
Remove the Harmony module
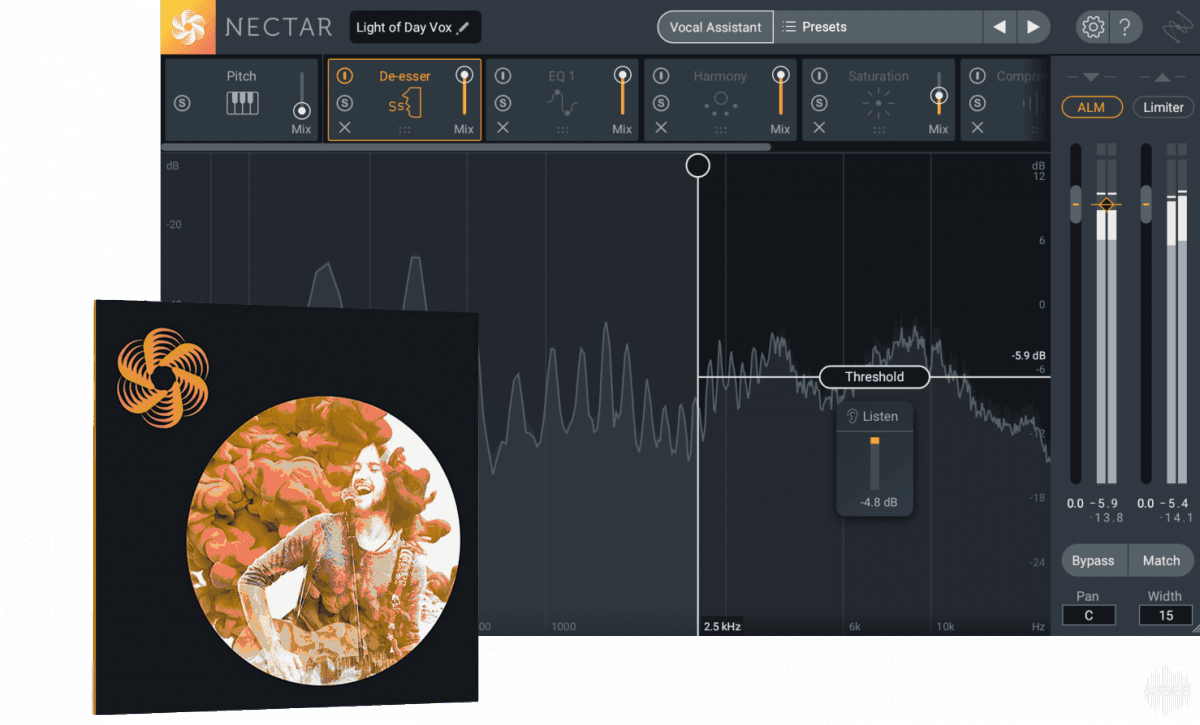click(661, 127)
